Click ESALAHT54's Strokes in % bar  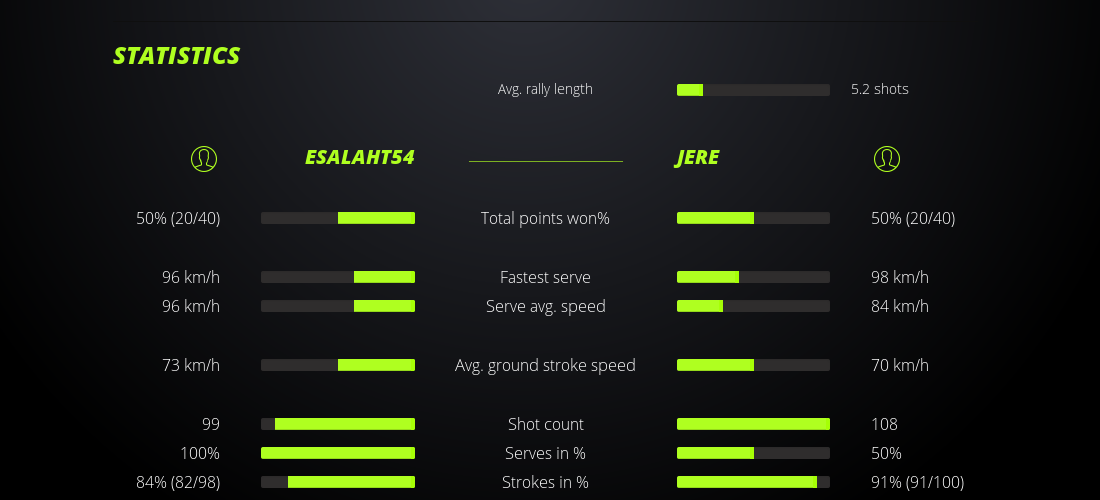coord(338,482)
